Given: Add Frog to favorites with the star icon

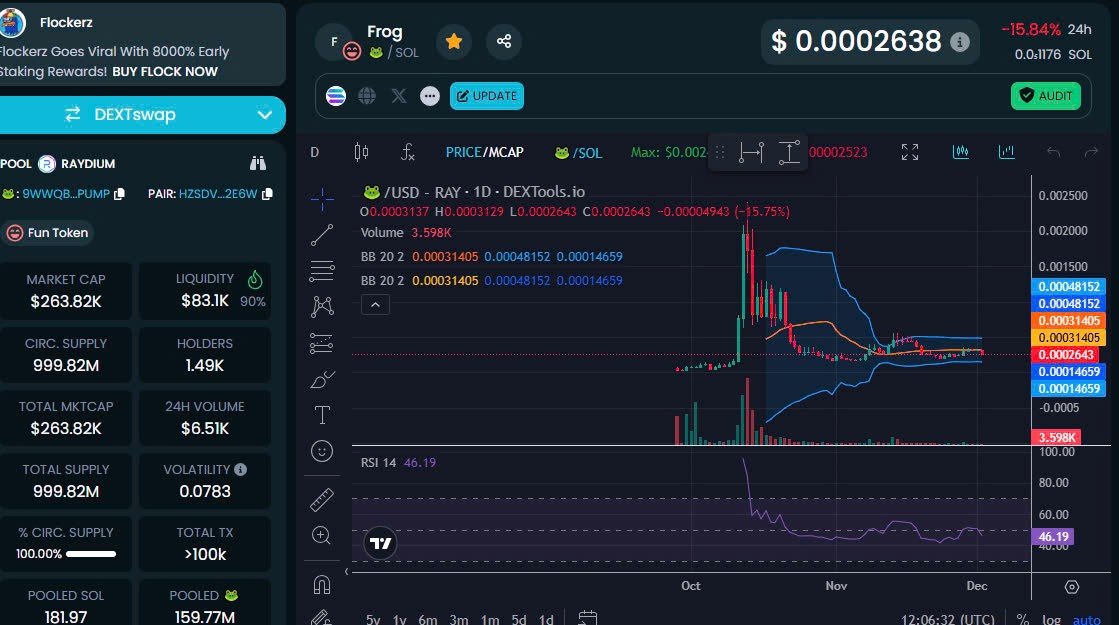Looking at the screenshot, I should tap(453, 41).
